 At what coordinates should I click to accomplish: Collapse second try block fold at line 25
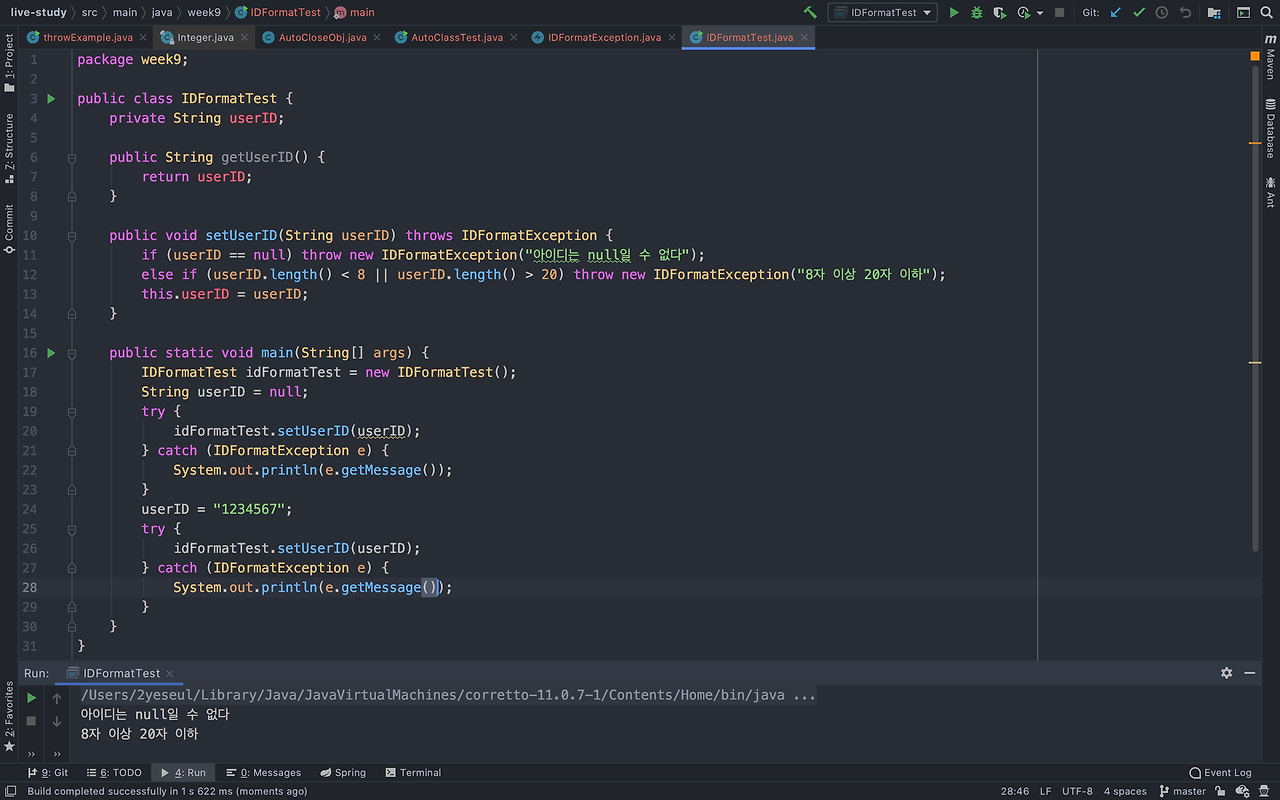[x=72, y=528]
